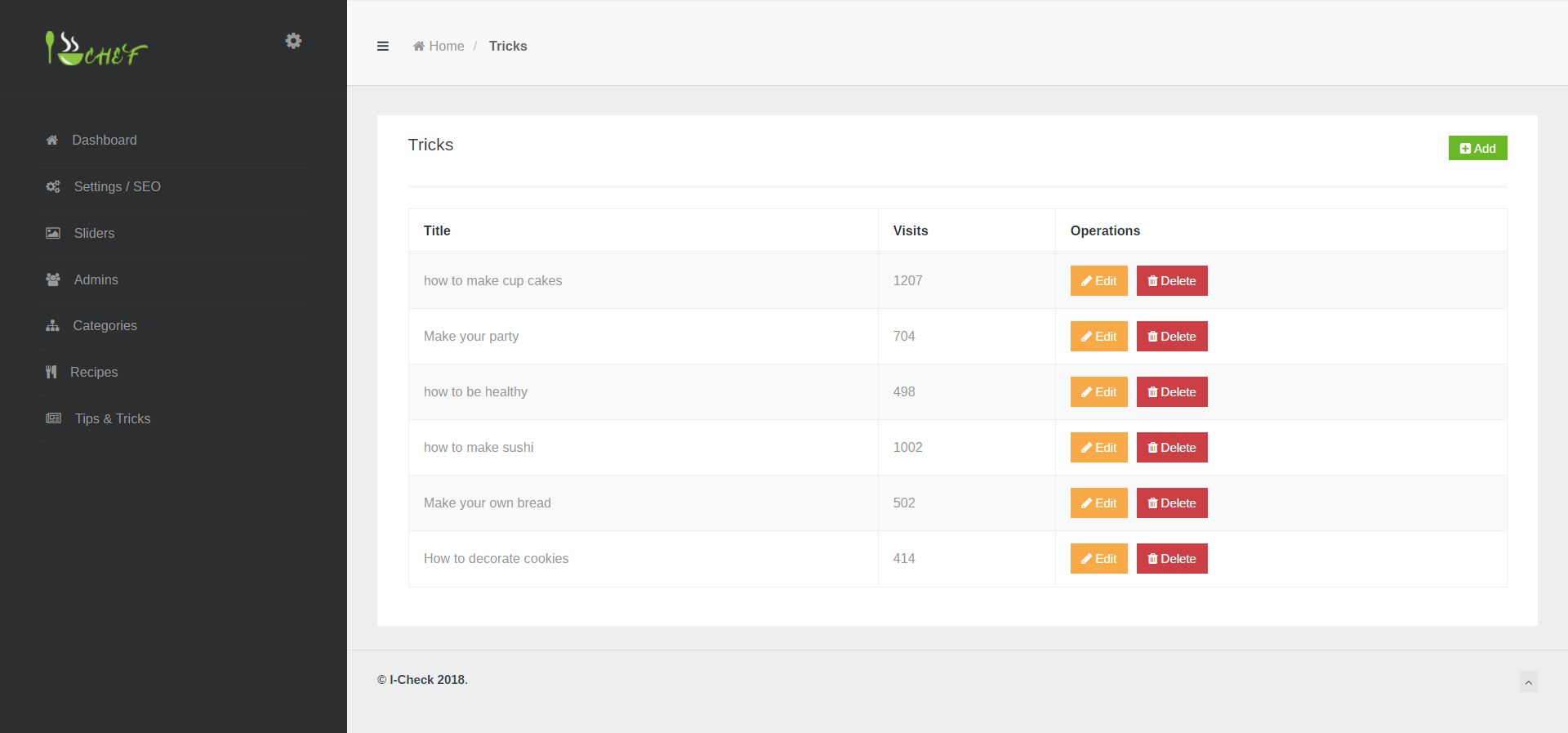This screenshot has height=733, width=1568.
Task: Open the Tips & Tricks menu item
Action: pos(113,419)
